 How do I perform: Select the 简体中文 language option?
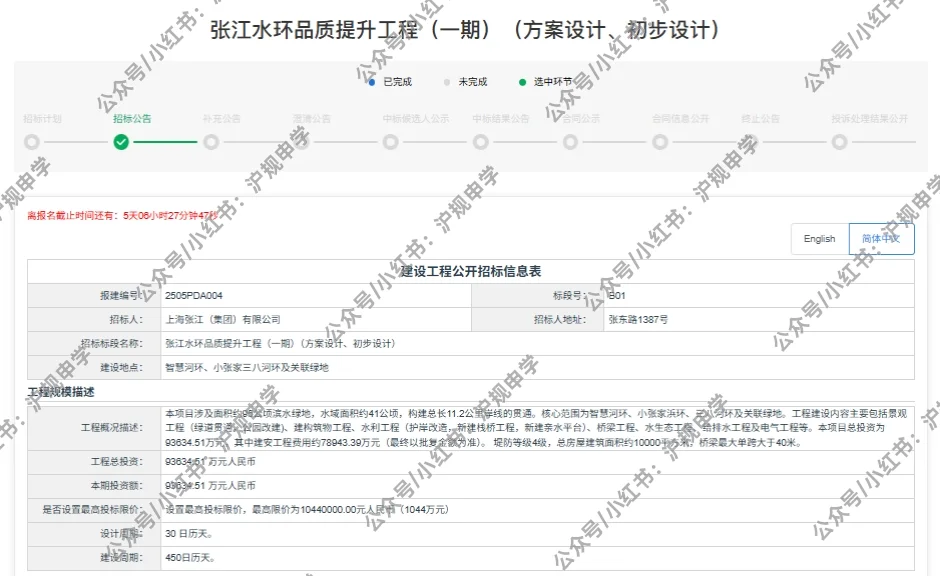[879, 239]
